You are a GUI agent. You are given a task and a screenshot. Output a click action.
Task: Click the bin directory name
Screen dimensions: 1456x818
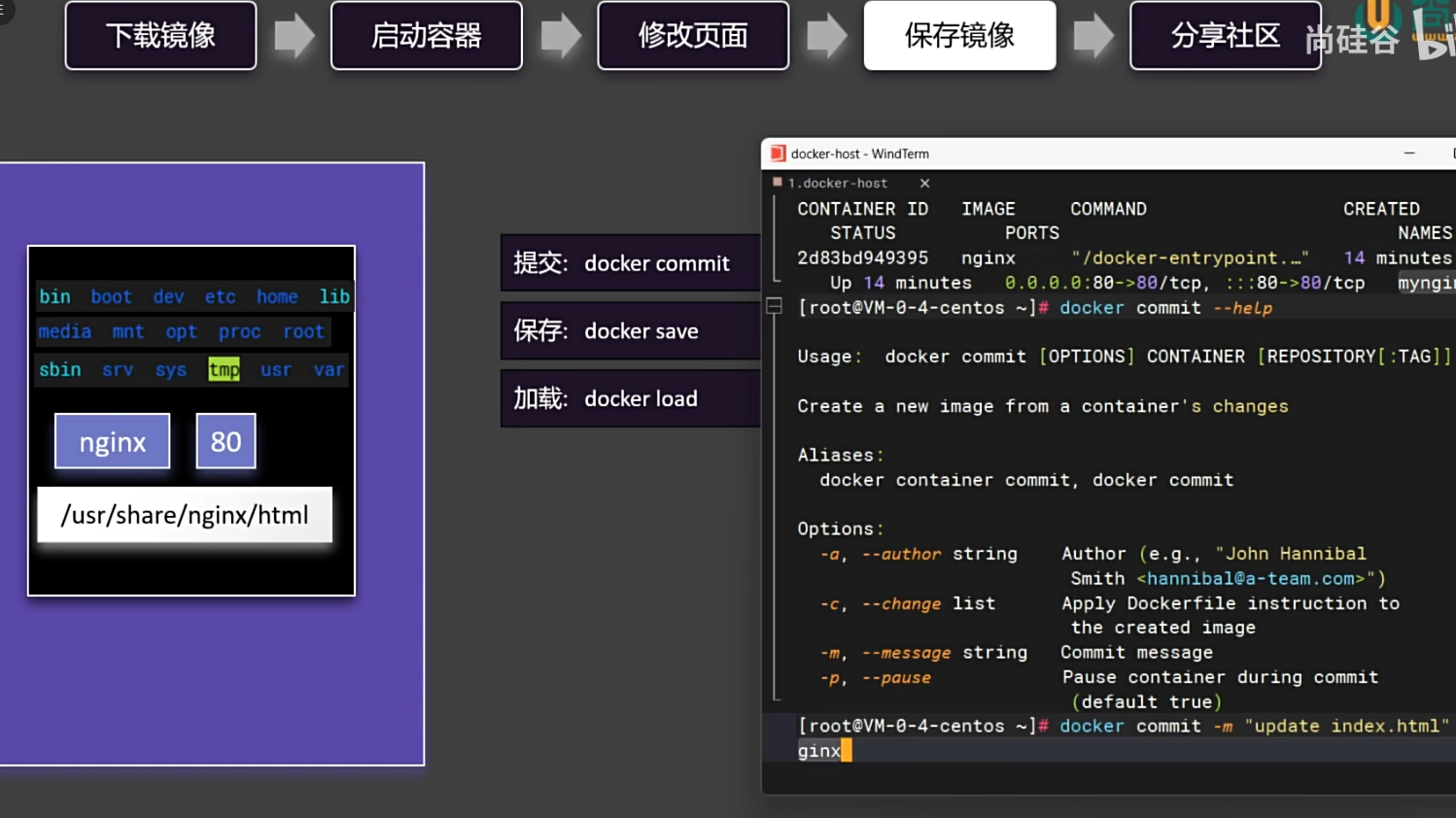(54, 296)
